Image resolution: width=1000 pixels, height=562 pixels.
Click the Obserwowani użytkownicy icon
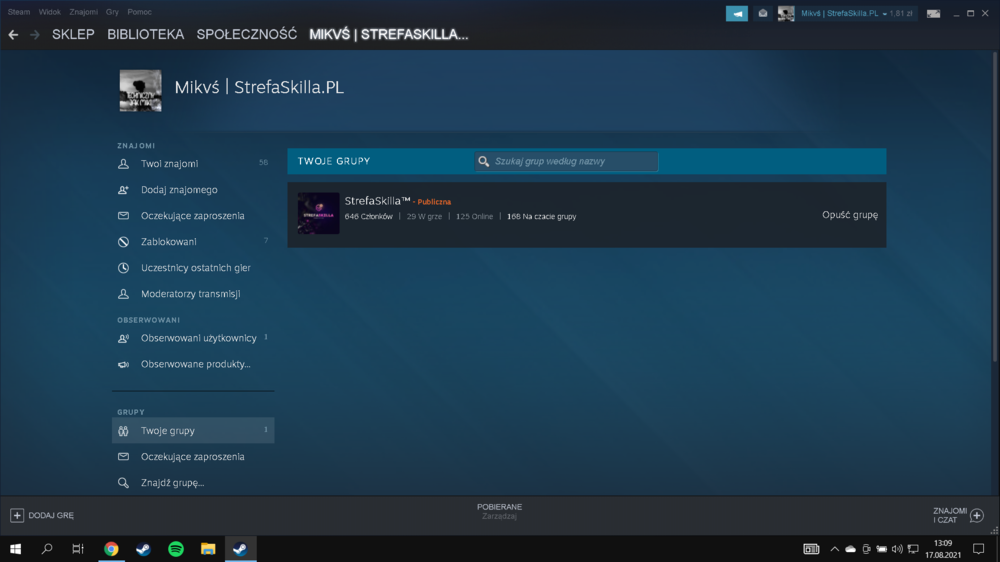tap(123, 339)
